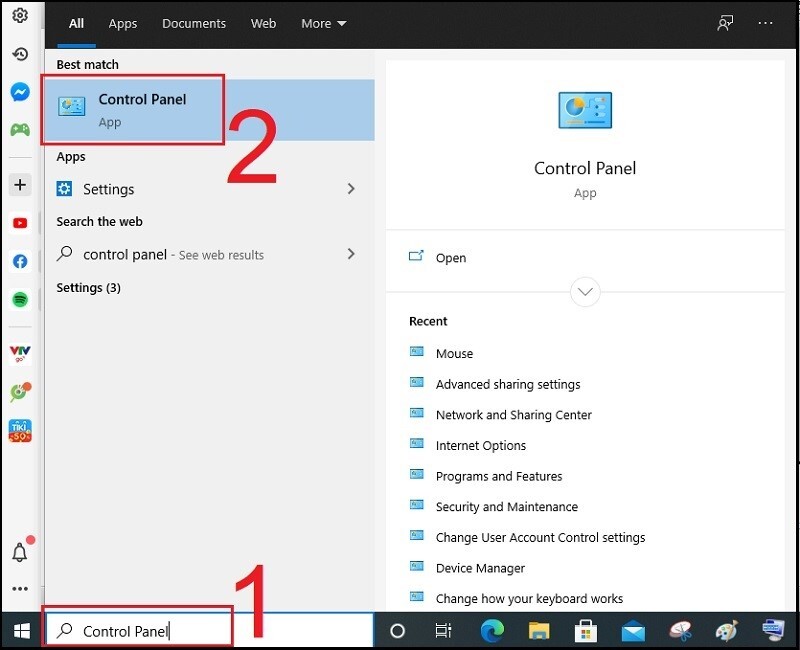Expand more actions with the down chevron
Image resolution: width=800 pixels, height=650 pixels.
(x=585, y=292)
